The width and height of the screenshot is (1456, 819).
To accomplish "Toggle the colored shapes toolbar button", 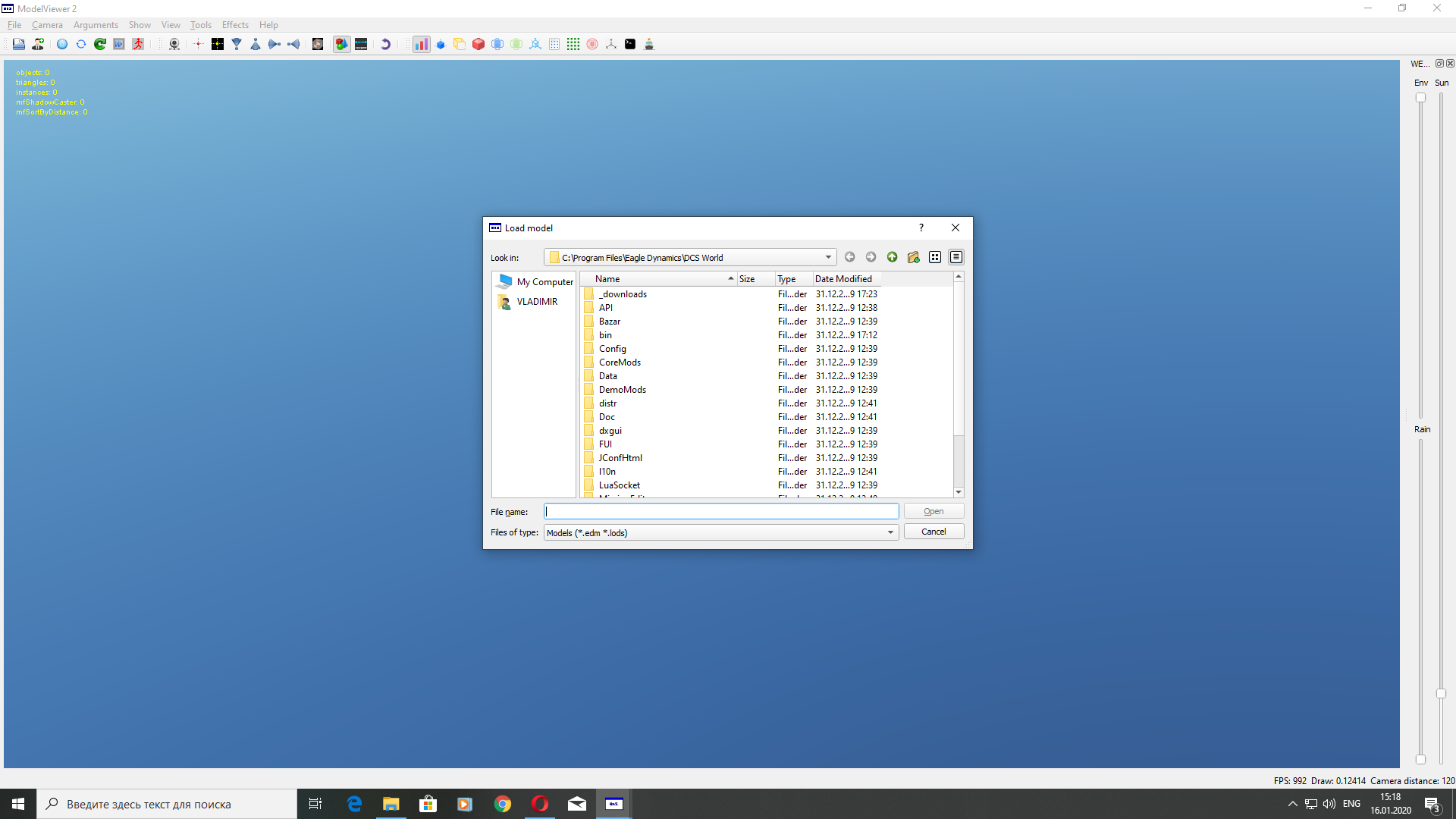I will [x=342, y=44].
